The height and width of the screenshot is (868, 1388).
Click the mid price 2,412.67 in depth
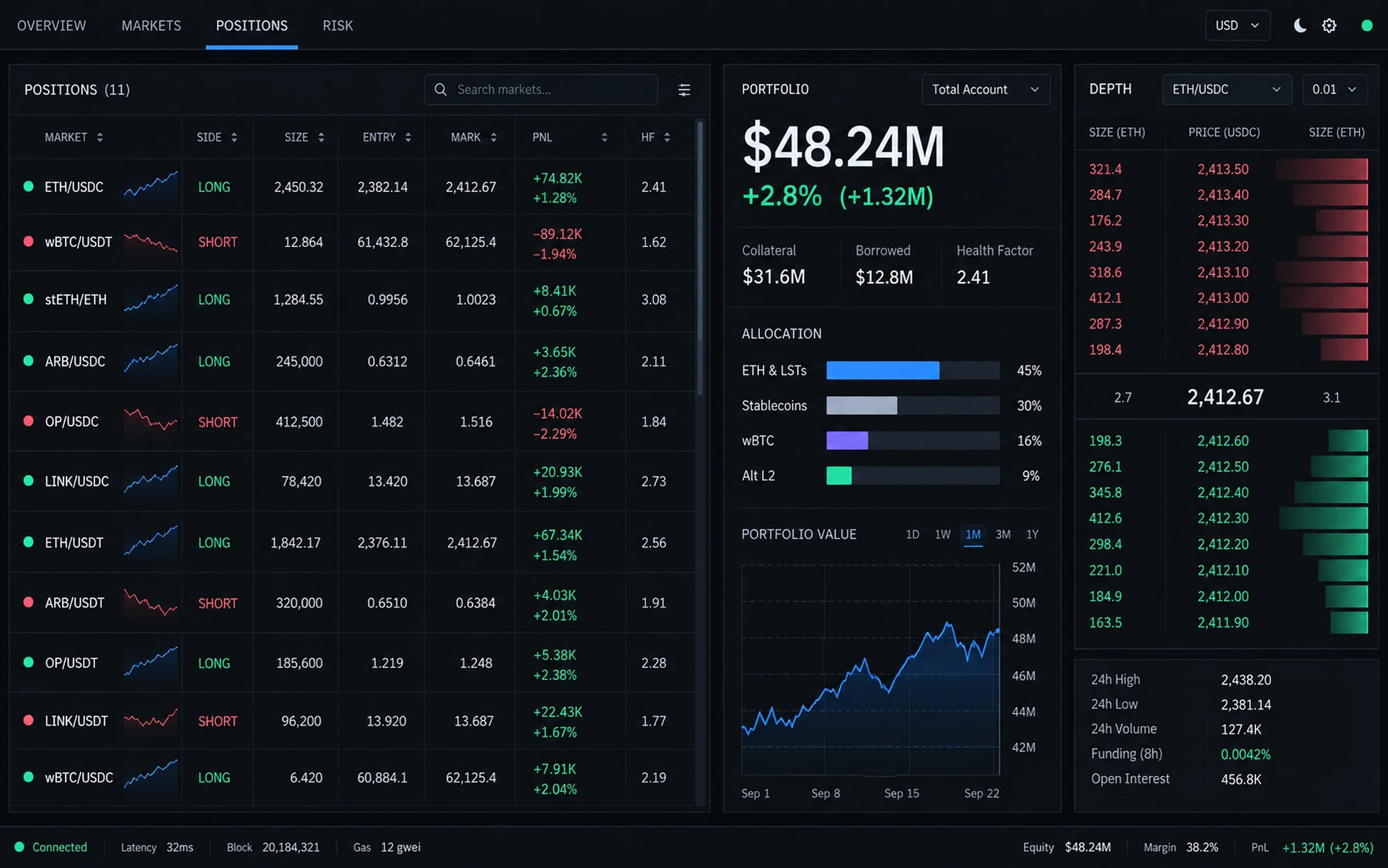click(1225, 397)
